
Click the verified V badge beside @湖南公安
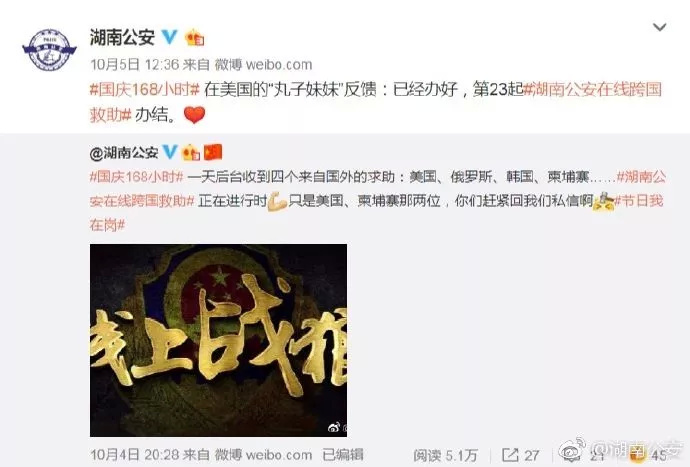[170, 152]
